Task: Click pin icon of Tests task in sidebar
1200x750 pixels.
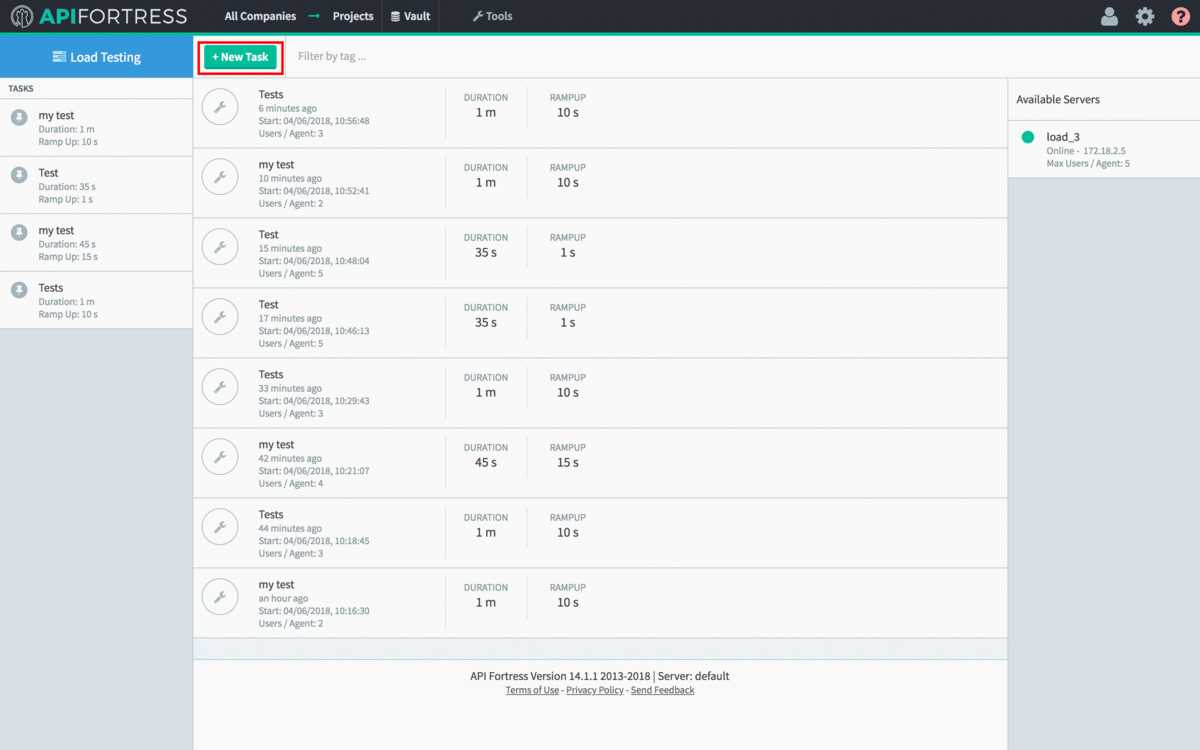Action: pyautogui.click(x=19, y=290)
